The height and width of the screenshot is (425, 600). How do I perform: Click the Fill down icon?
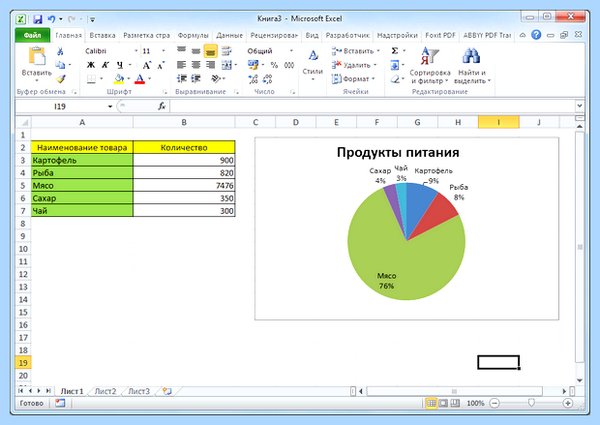tap(395, 65)
